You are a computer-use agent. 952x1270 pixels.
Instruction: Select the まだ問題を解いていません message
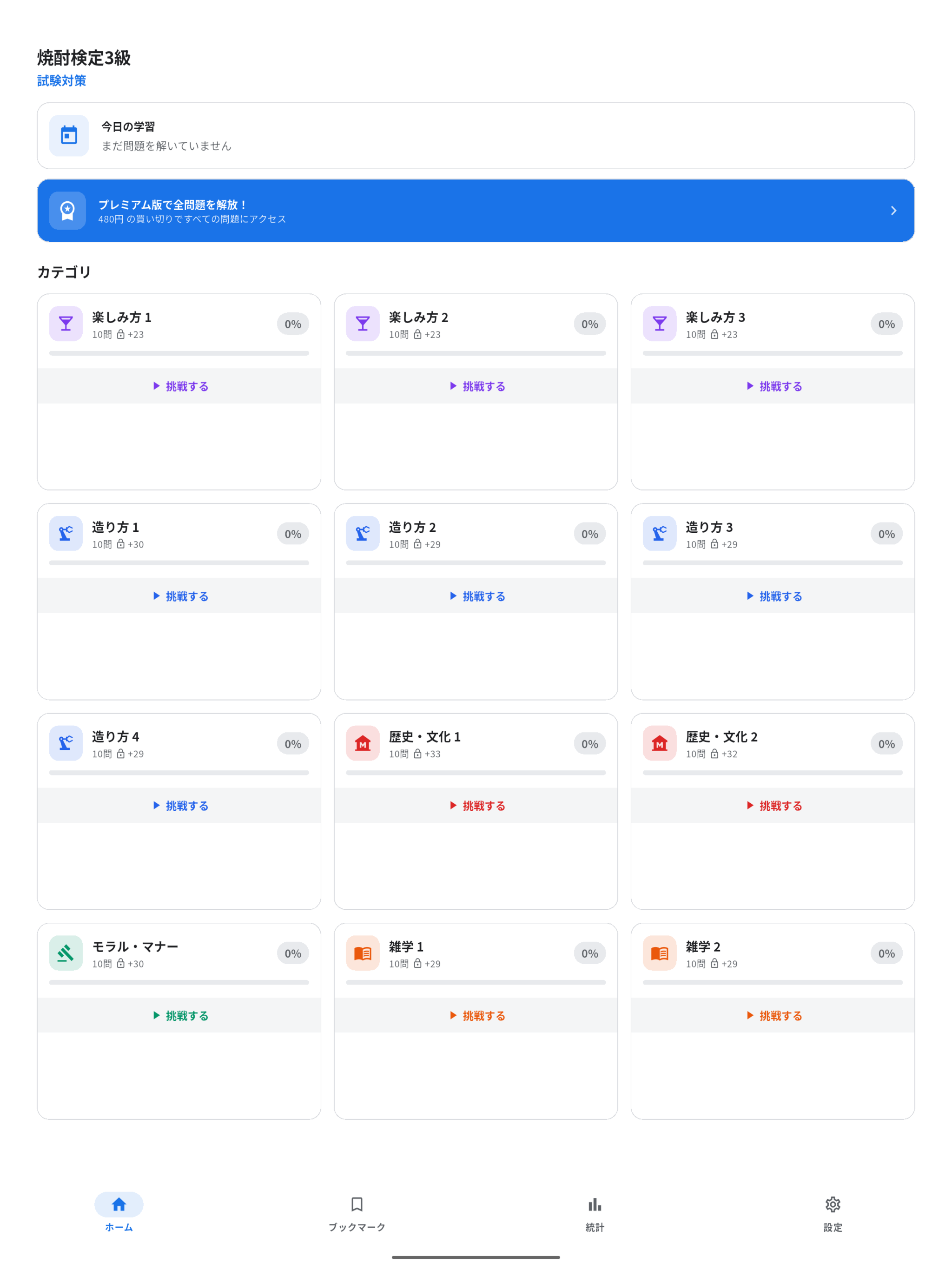pyautogui.click(x=166, y=146)
